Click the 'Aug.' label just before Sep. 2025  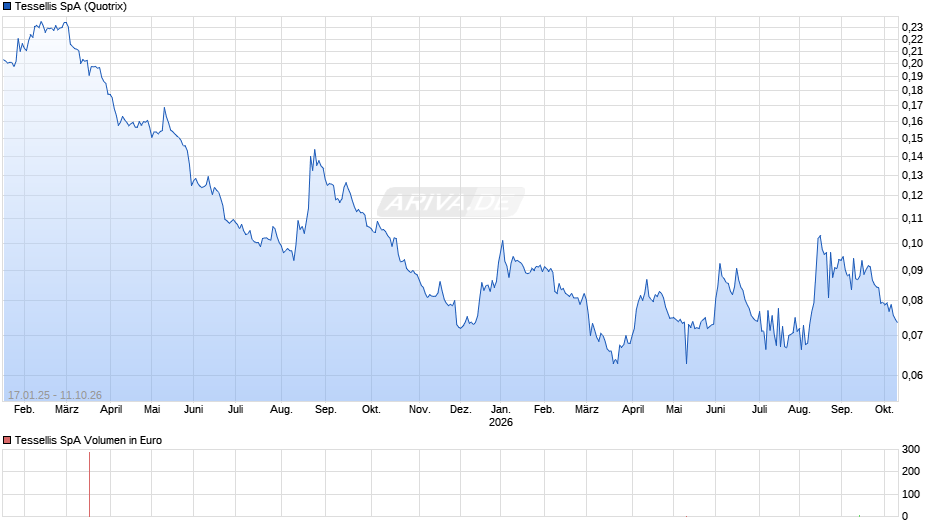point(281,410)
